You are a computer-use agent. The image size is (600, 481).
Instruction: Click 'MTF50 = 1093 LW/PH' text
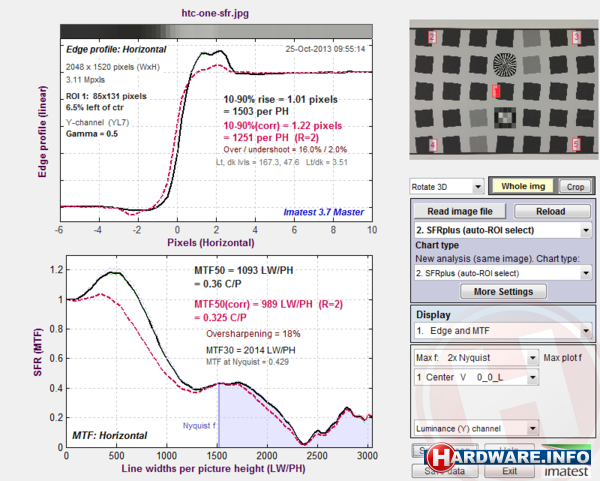pos(244,270)
